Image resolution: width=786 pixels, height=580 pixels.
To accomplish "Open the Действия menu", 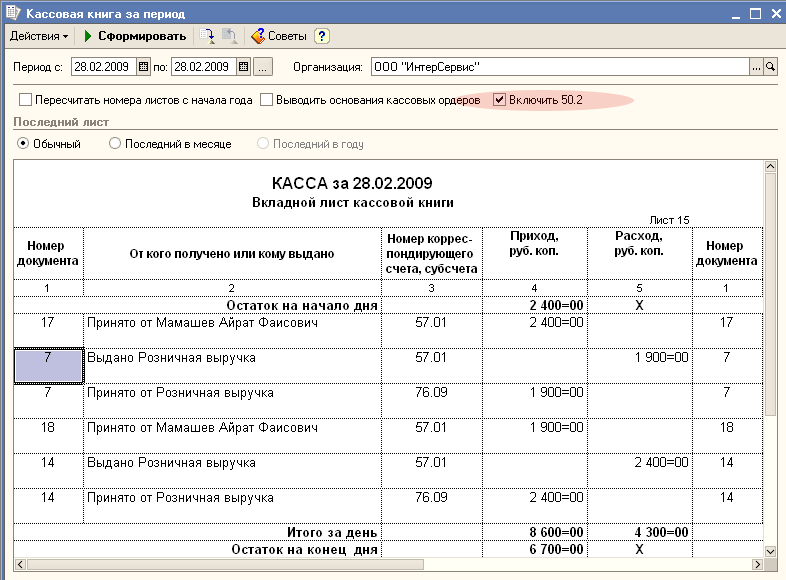I will click(39, 36).
